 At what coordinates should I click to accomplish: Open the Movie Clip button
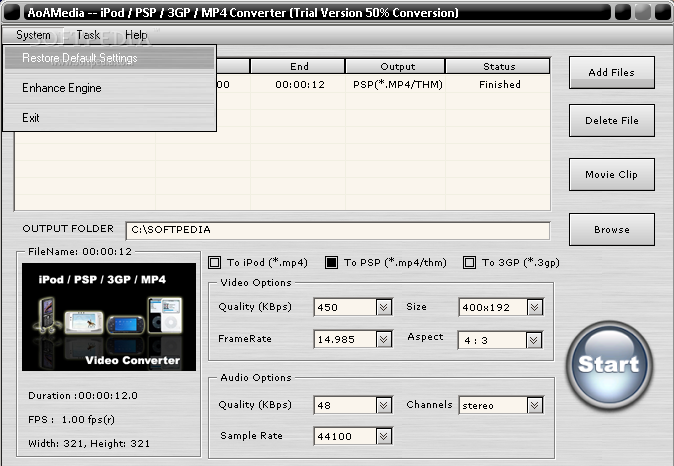point(612,175)
